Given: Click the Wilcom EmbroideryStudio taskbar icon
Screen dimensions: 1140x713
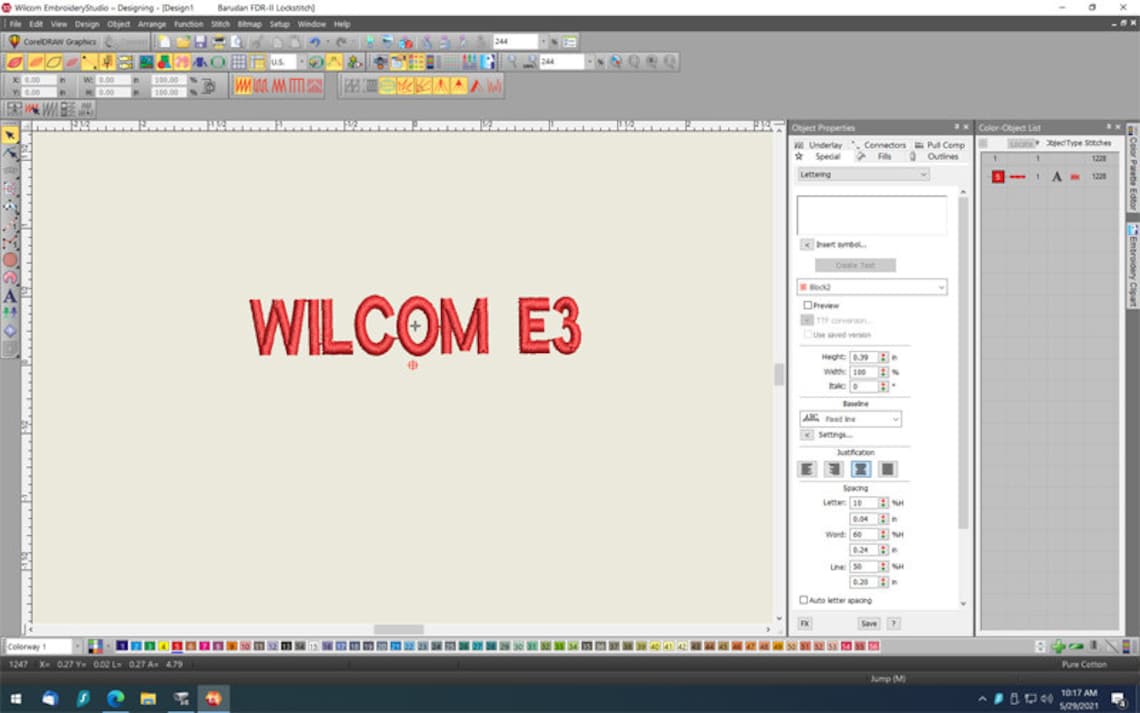Looking at the screenshot, I should pyautogui.click(x=213, y=699).
